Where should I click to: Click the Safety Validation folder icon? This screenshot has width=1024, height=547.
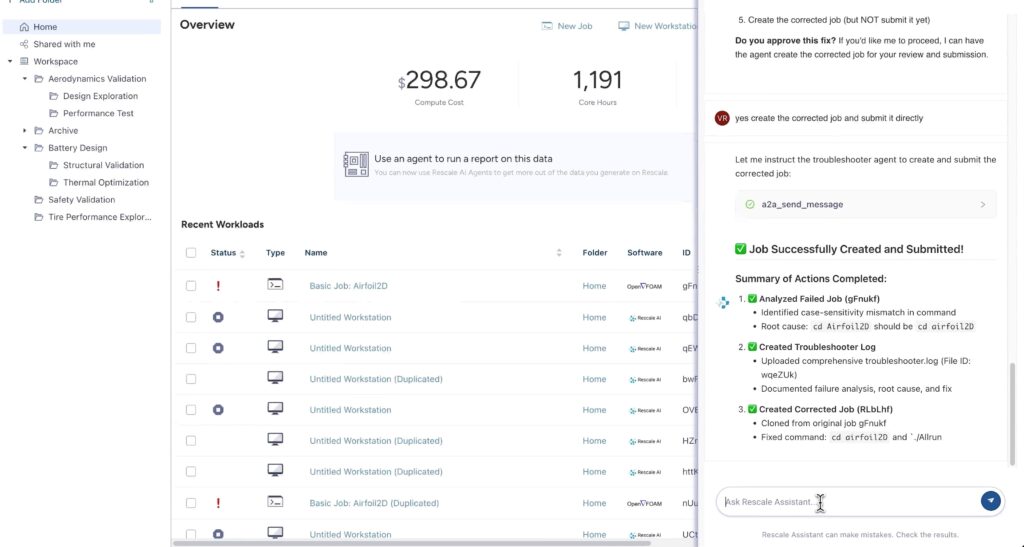tap(39, 200)
